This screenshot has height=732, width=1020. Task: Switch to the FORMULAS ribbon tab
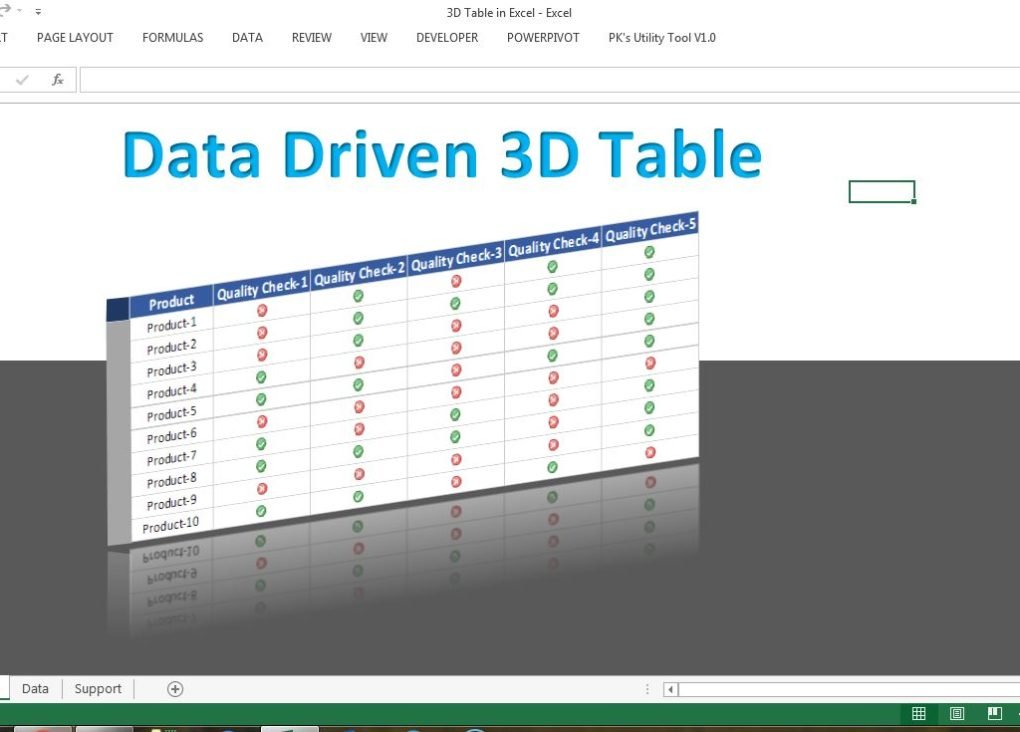172,37
